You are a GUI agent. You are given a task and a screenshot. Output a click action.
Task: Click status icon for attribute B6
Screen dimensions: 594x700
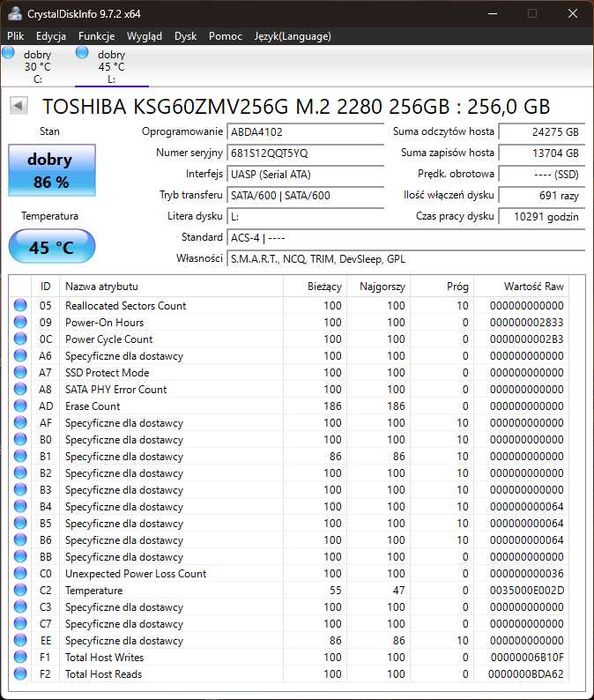20,540
